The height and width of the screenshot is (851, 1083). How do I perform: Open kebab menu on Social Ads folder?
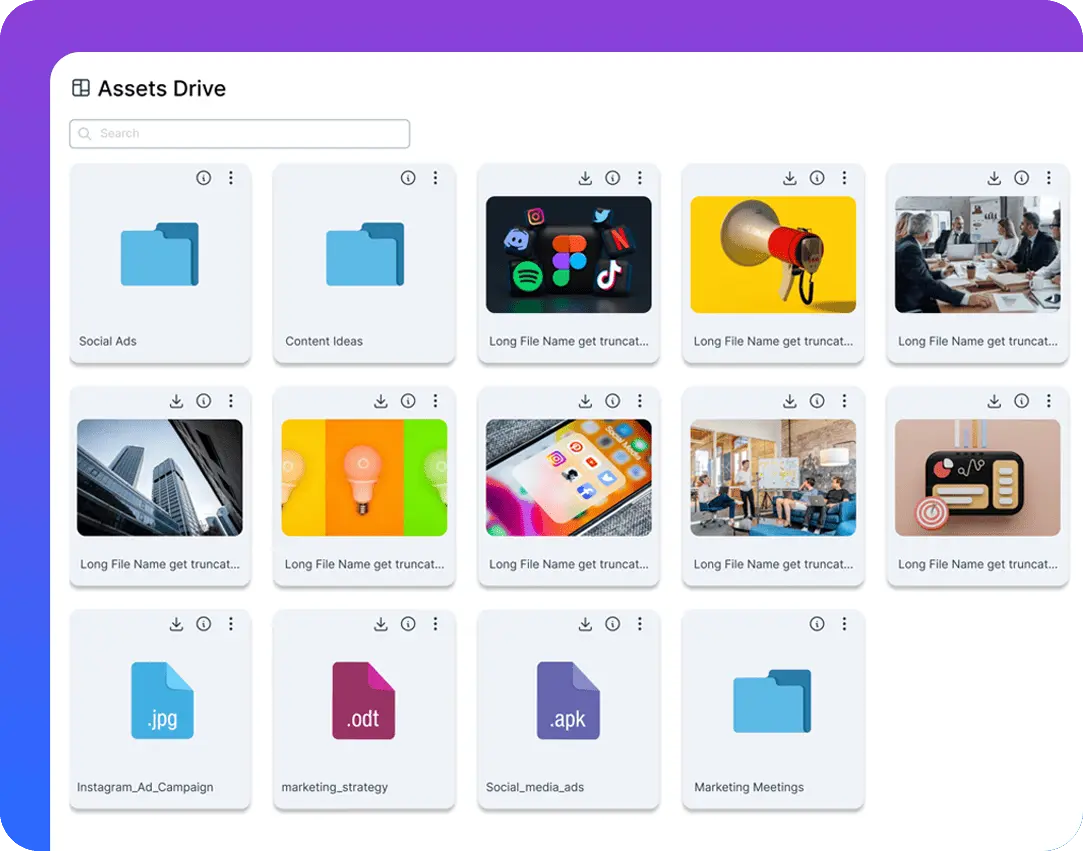tap(231, 178)
